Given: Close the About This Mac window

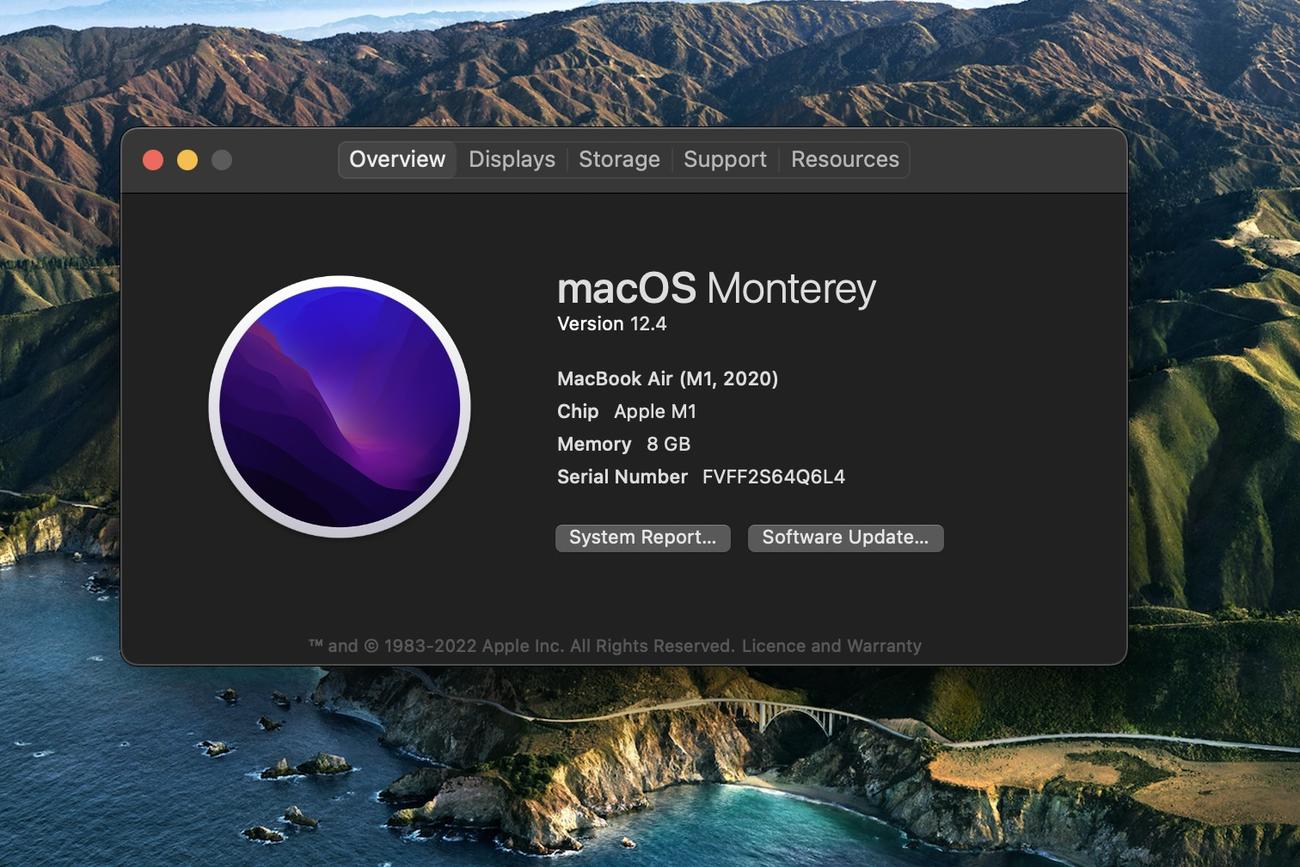Looking at the screenshot, I should pos(153,160).
